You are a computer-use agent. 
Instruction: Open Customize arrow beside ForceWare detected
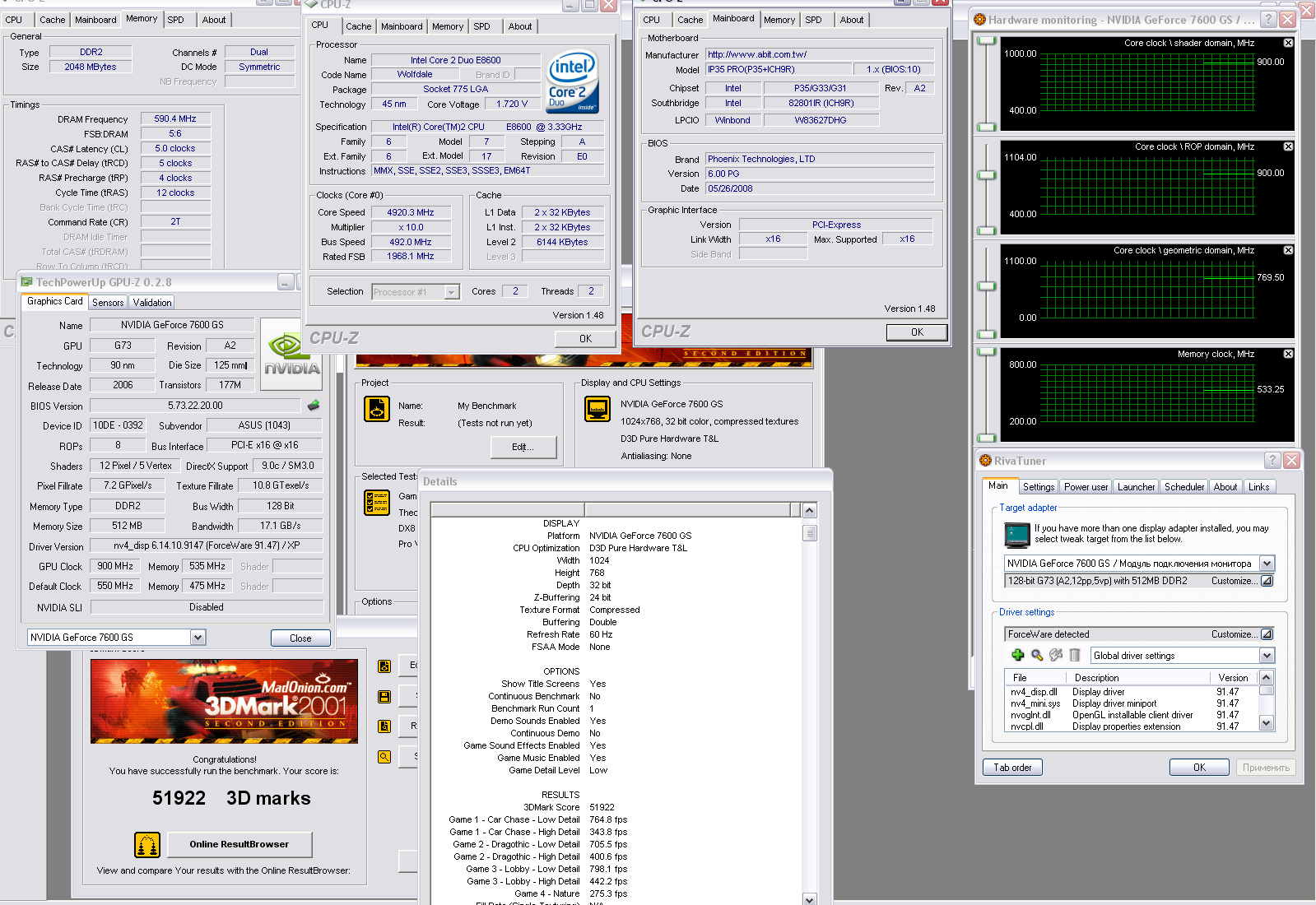1267,634
